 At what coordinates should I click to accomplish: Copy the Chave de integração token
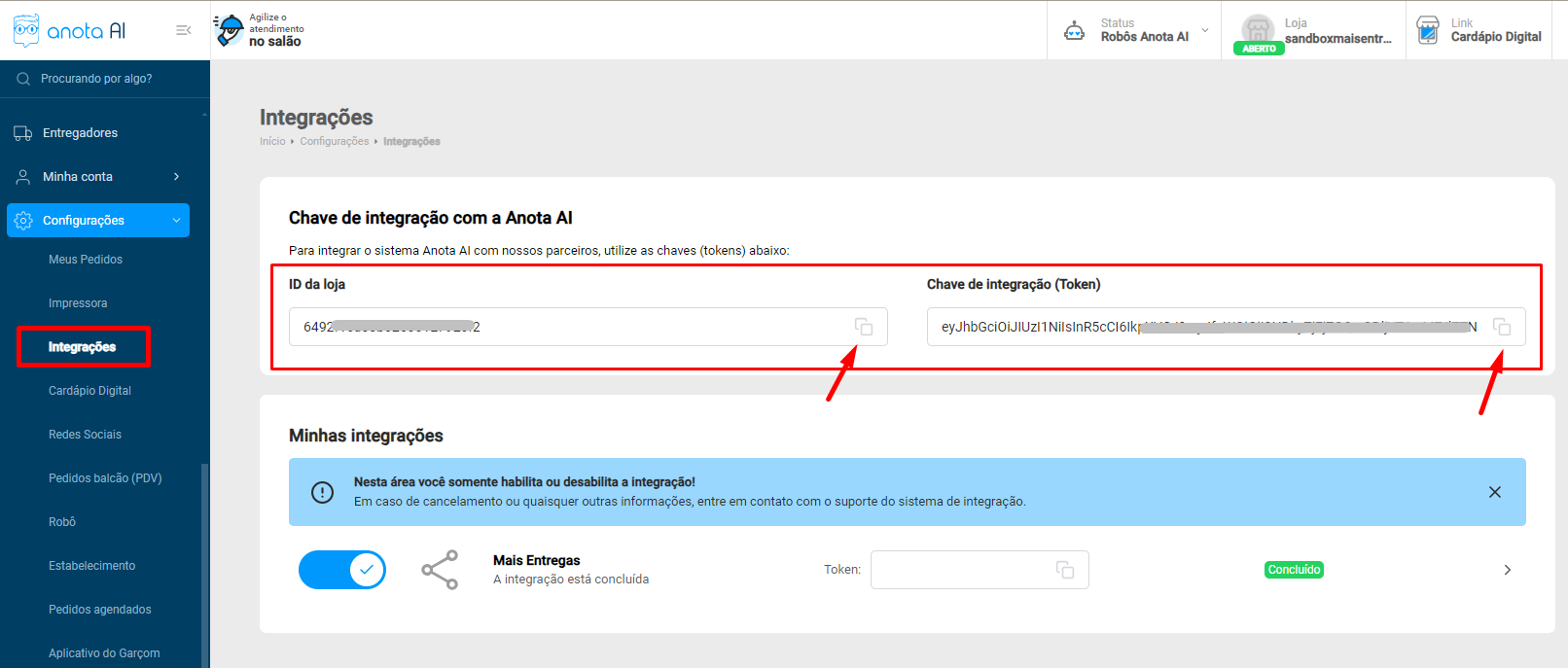pyautogui.click(x=1502, y=327)
